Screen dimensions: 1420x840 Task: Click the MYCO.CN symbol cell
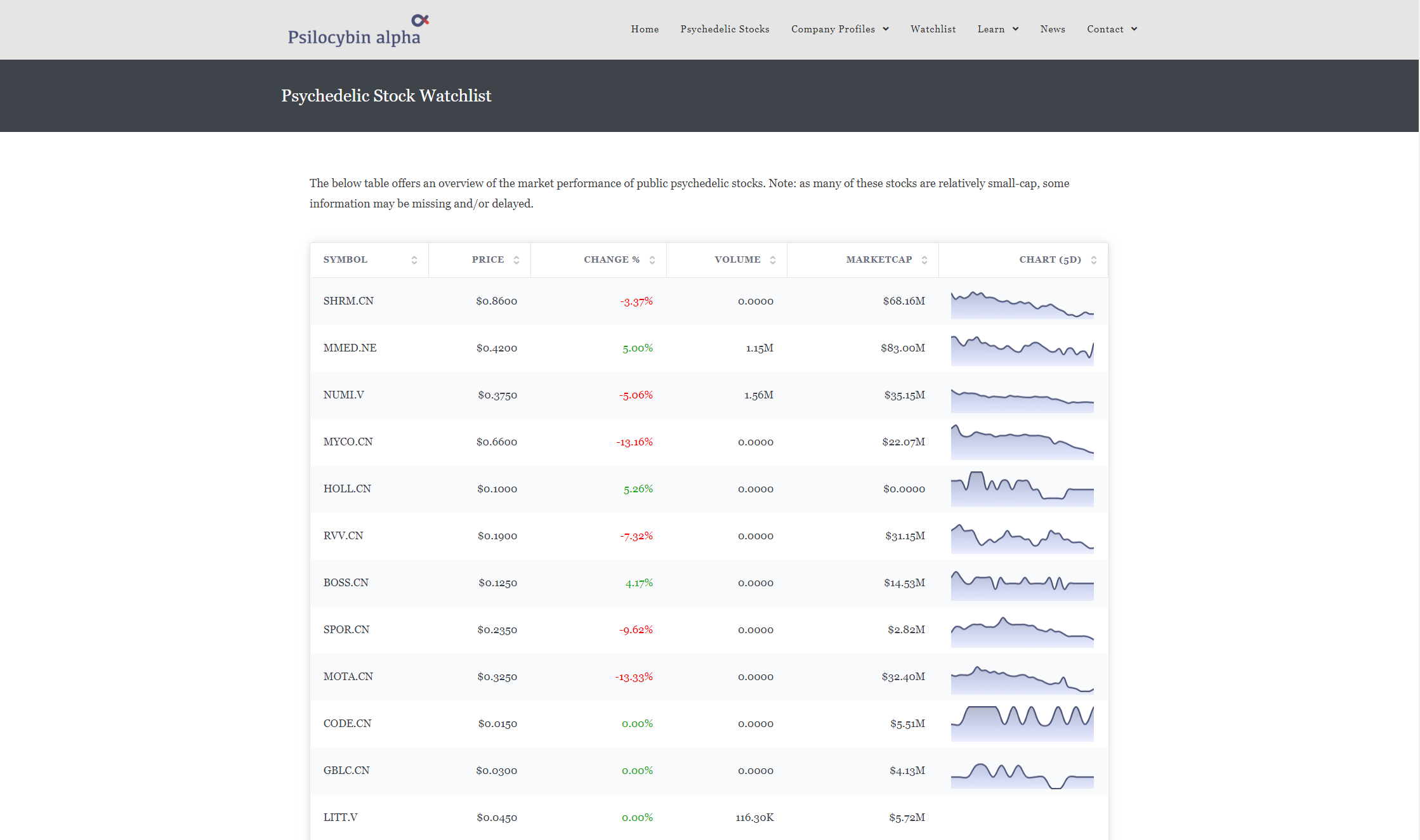click(x=348, y=442)
